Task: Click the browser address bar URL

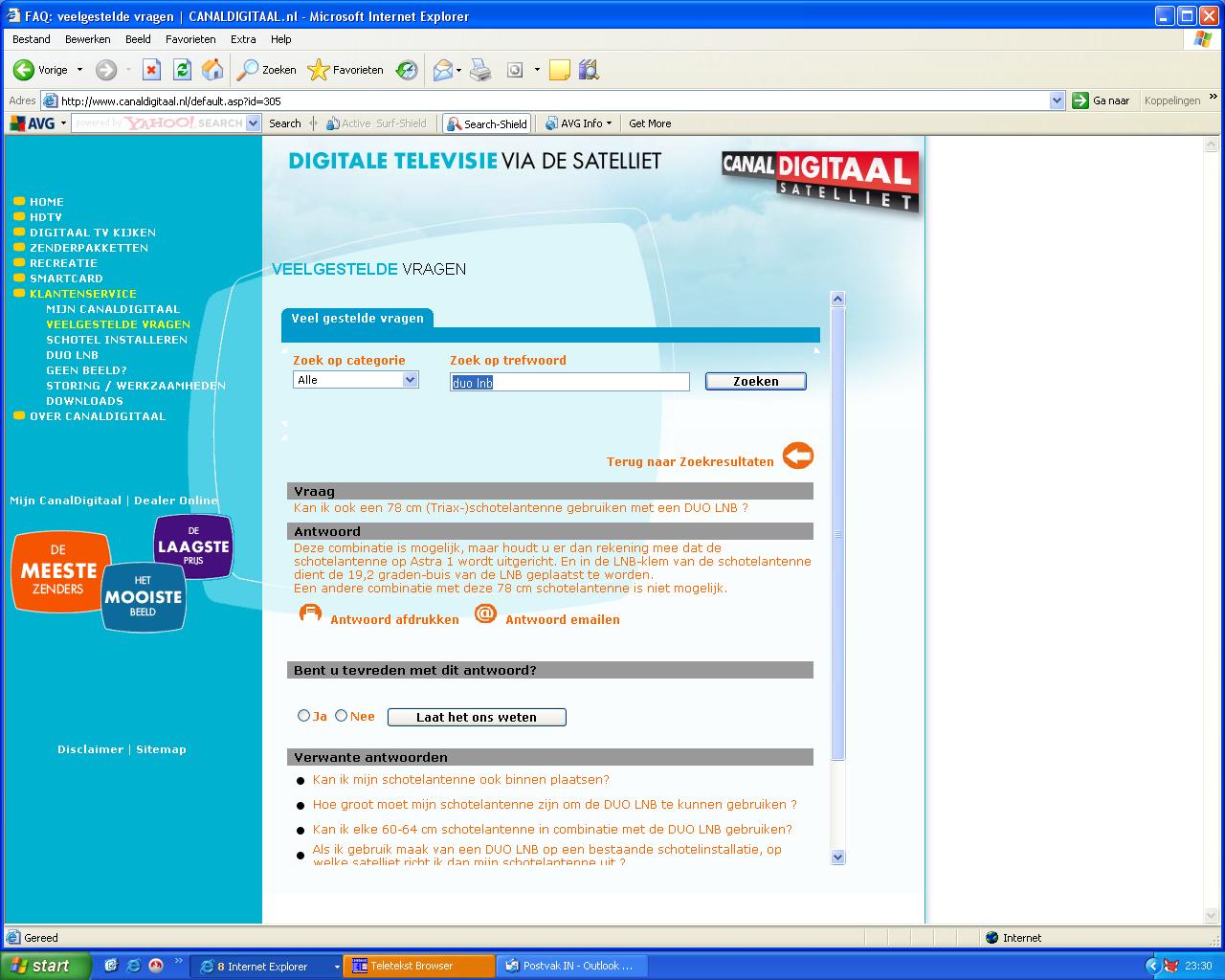Action: 546,100
